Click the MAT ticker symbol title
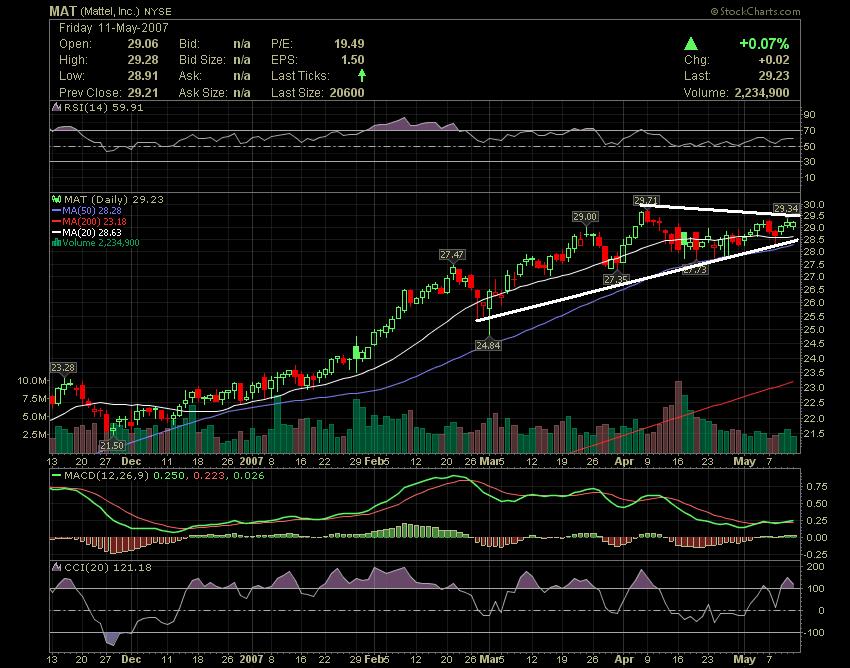This screenshot has width=850, height=668. pos(62,11)
